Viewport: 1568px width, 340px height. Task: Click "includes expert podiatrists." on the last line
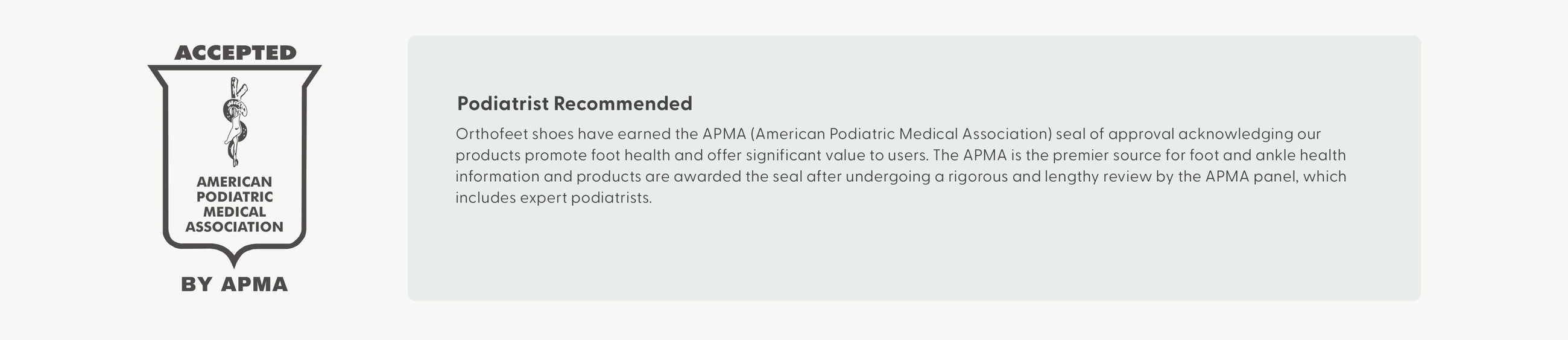point(553,198)
